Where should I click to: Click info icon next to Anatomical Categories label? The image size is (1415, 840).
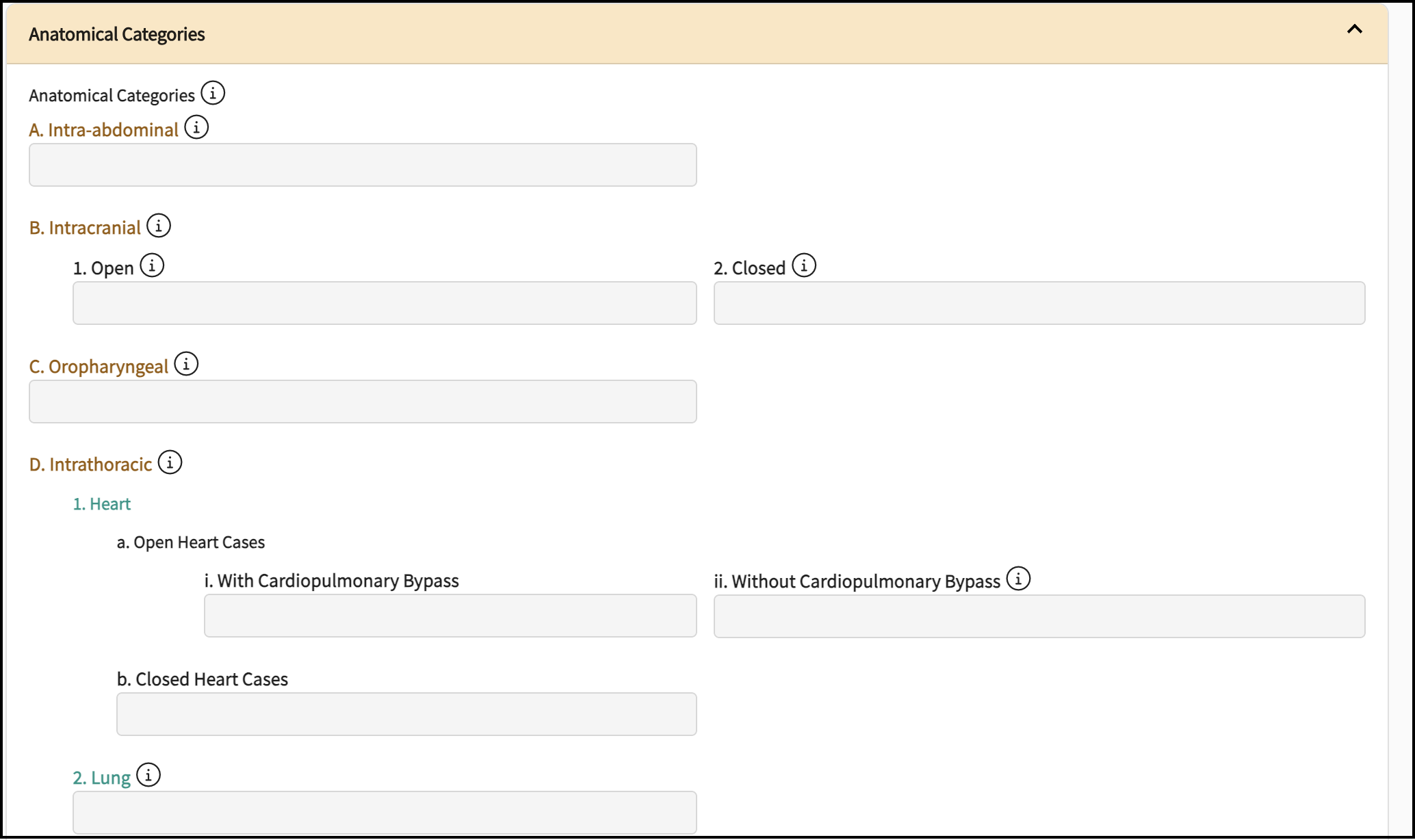[x=213, y=93]
